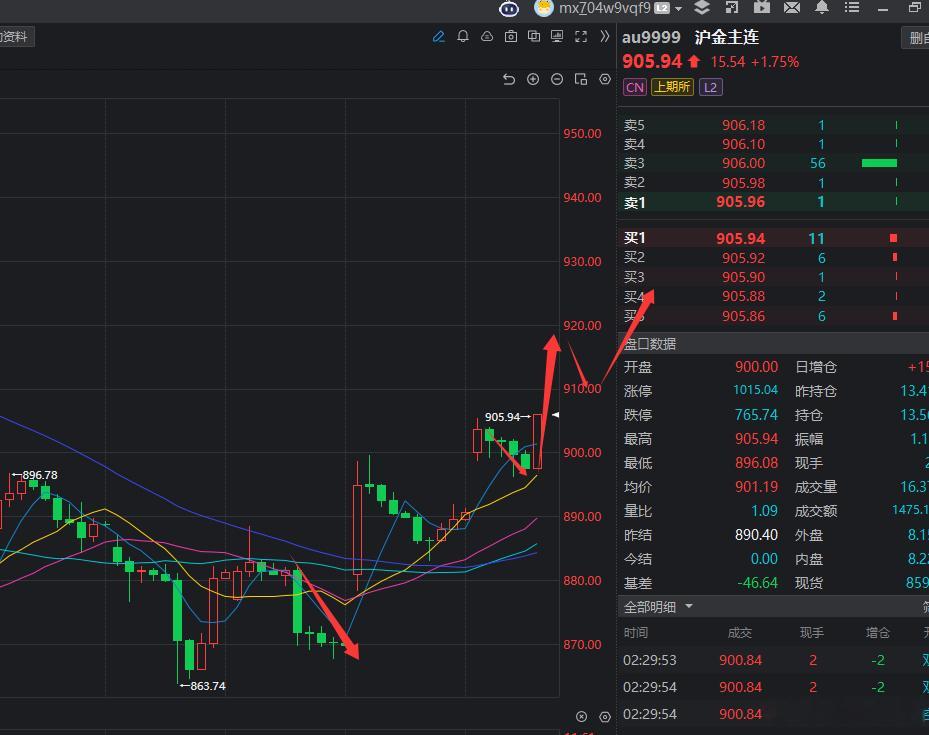
Task: Click the 开盘 900.00 value
Action: (757, 367)
